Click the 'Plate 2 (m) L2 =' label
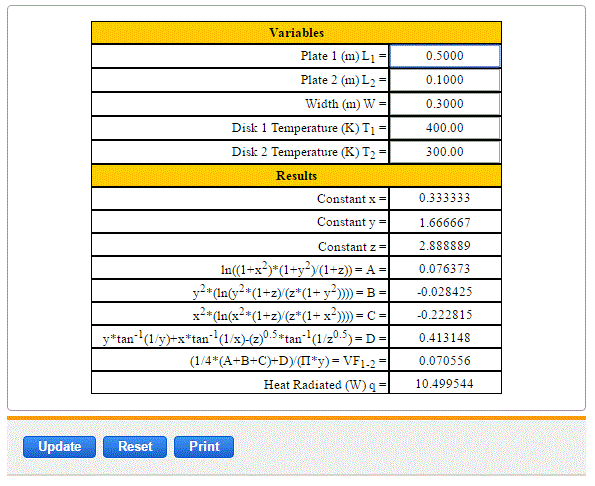595x486 pixels. pos(343,80)
